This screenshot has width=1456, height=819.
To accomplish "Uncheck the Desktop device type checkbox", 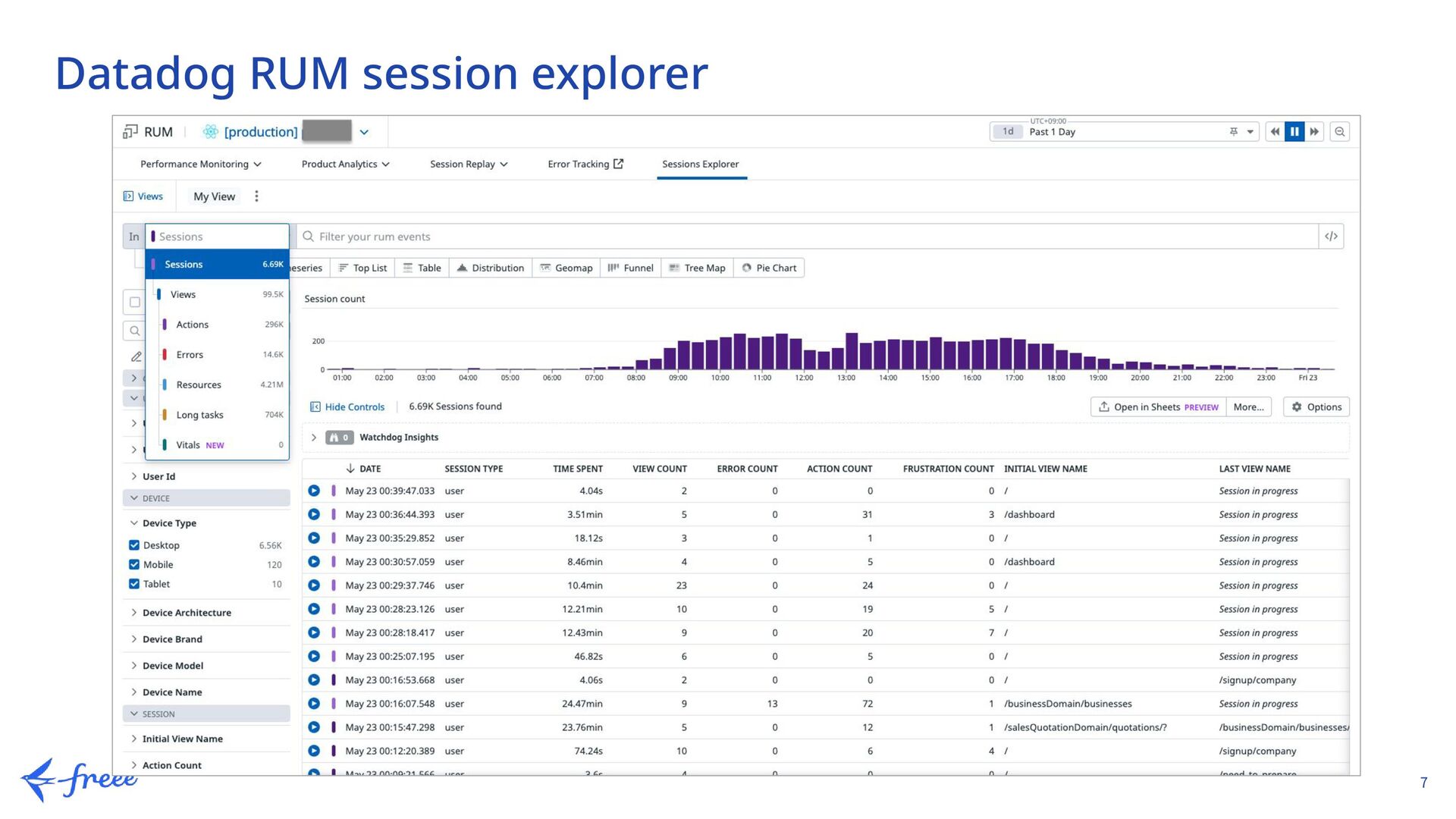I will point(134,545).
